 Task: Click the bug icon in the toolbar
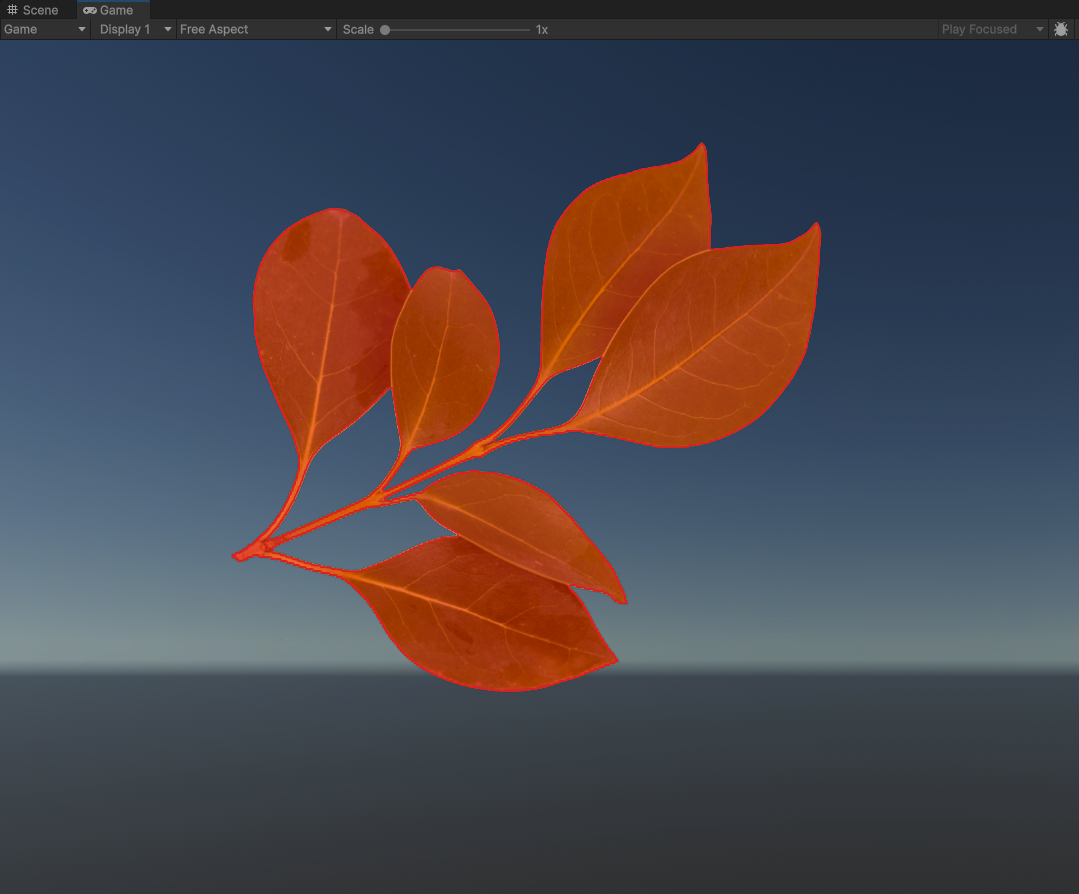pos(1061,29)
